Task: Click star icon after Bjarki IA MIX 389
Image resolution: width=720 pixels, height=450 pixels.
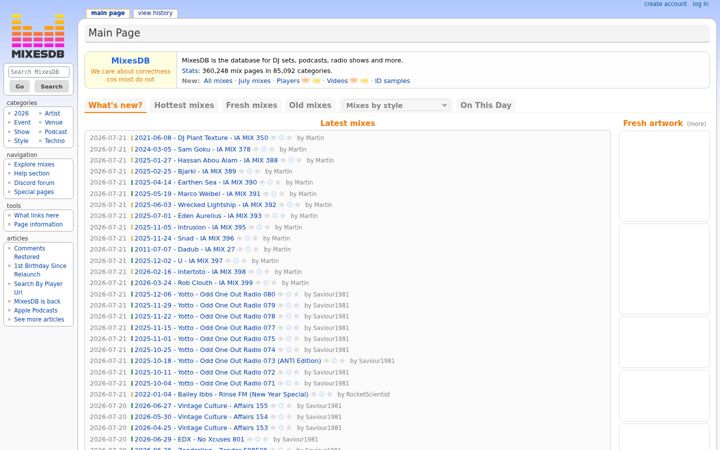Action: [x=258, y=171]
